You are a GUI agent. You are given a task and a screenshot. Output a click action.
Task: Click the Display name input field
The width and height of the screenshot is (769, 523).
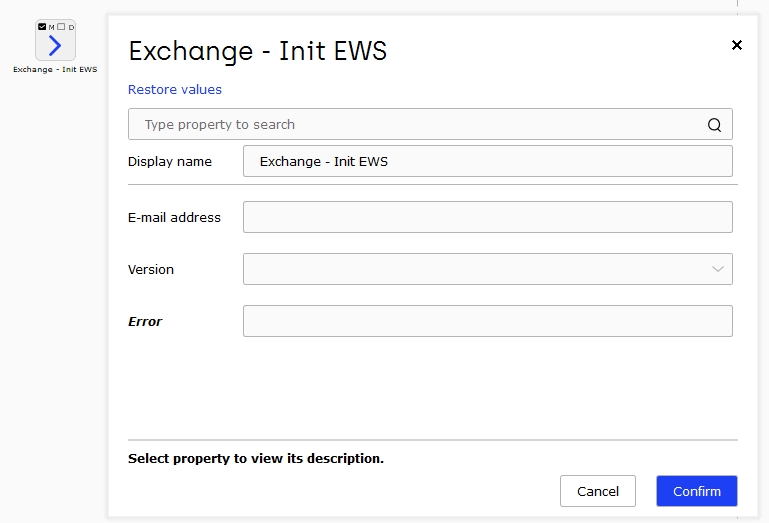tap(487, 161)
